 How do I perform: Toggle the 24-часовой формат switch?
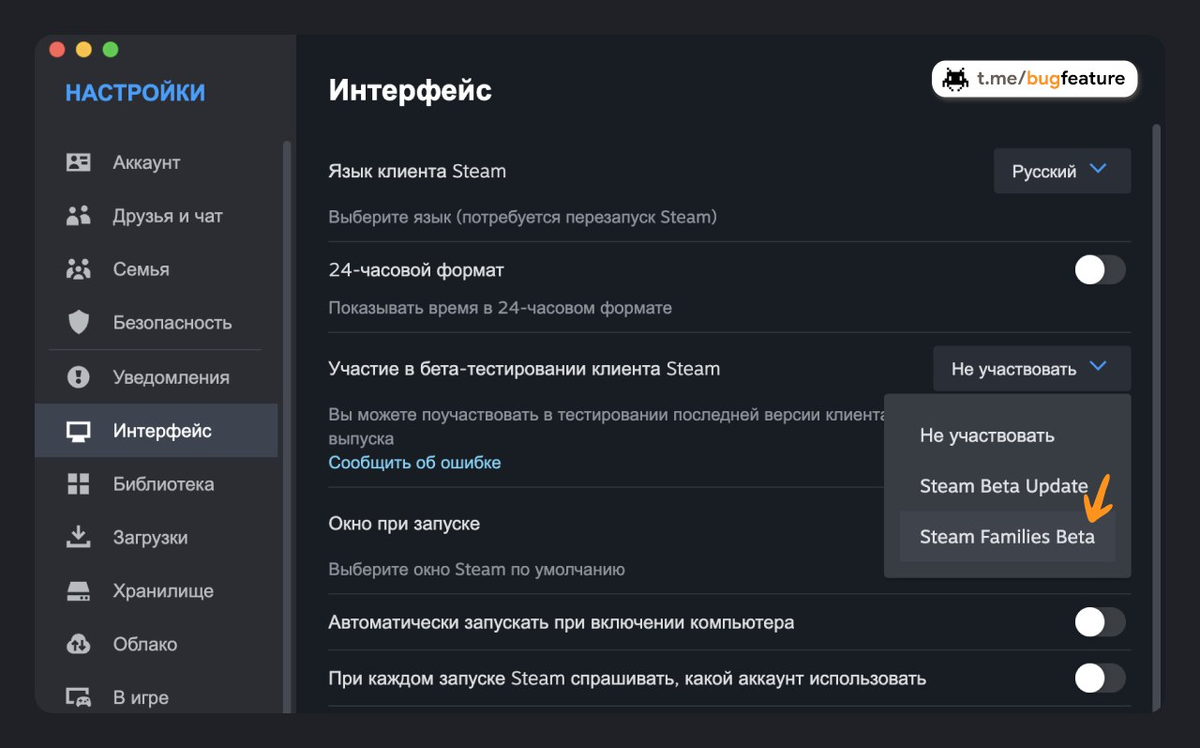(1100, 270)
